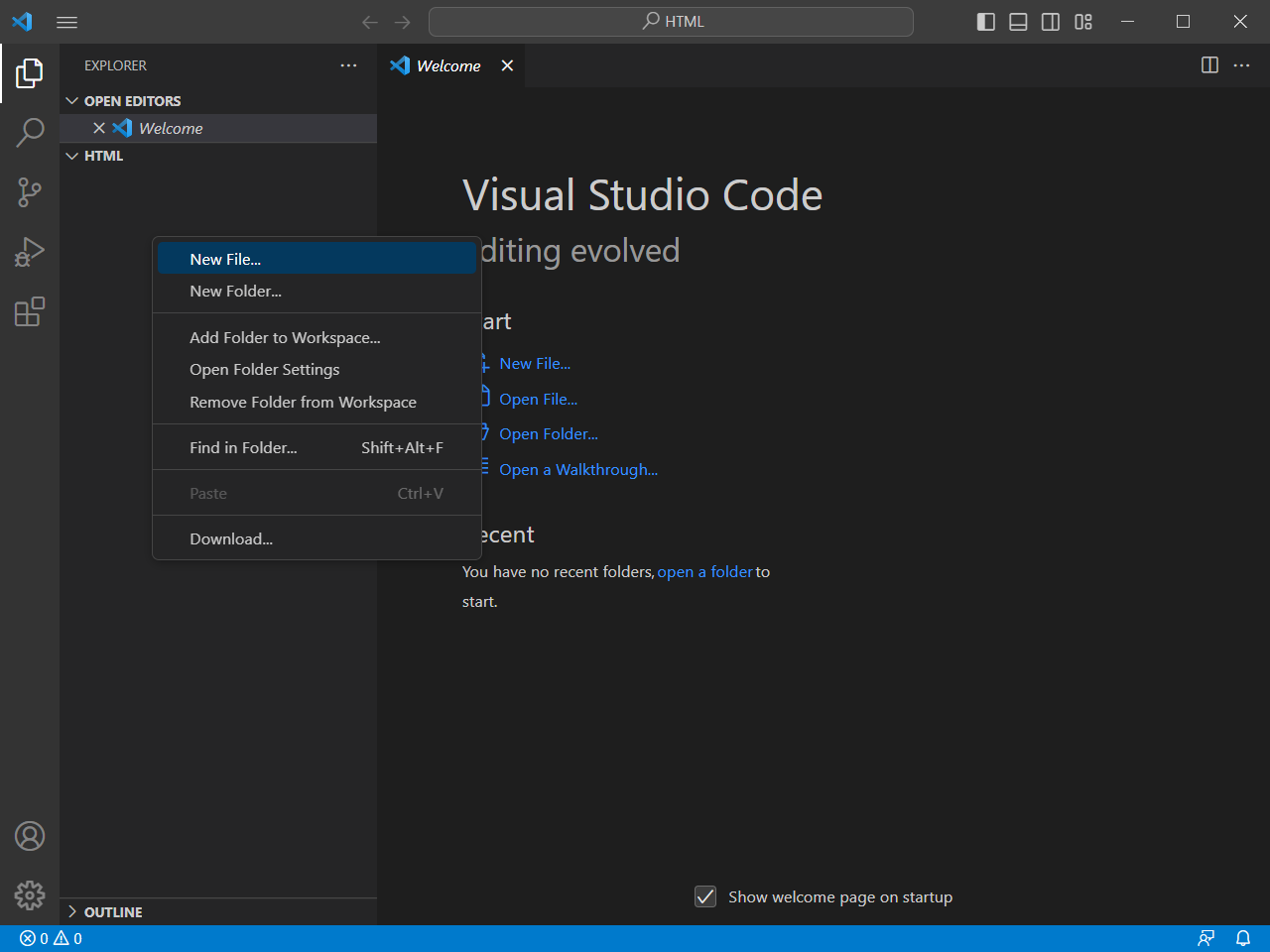Select Welcome entry in Open Editors
The width and height of the screenshot is (1270, 952).
click(x=218, y=128)
